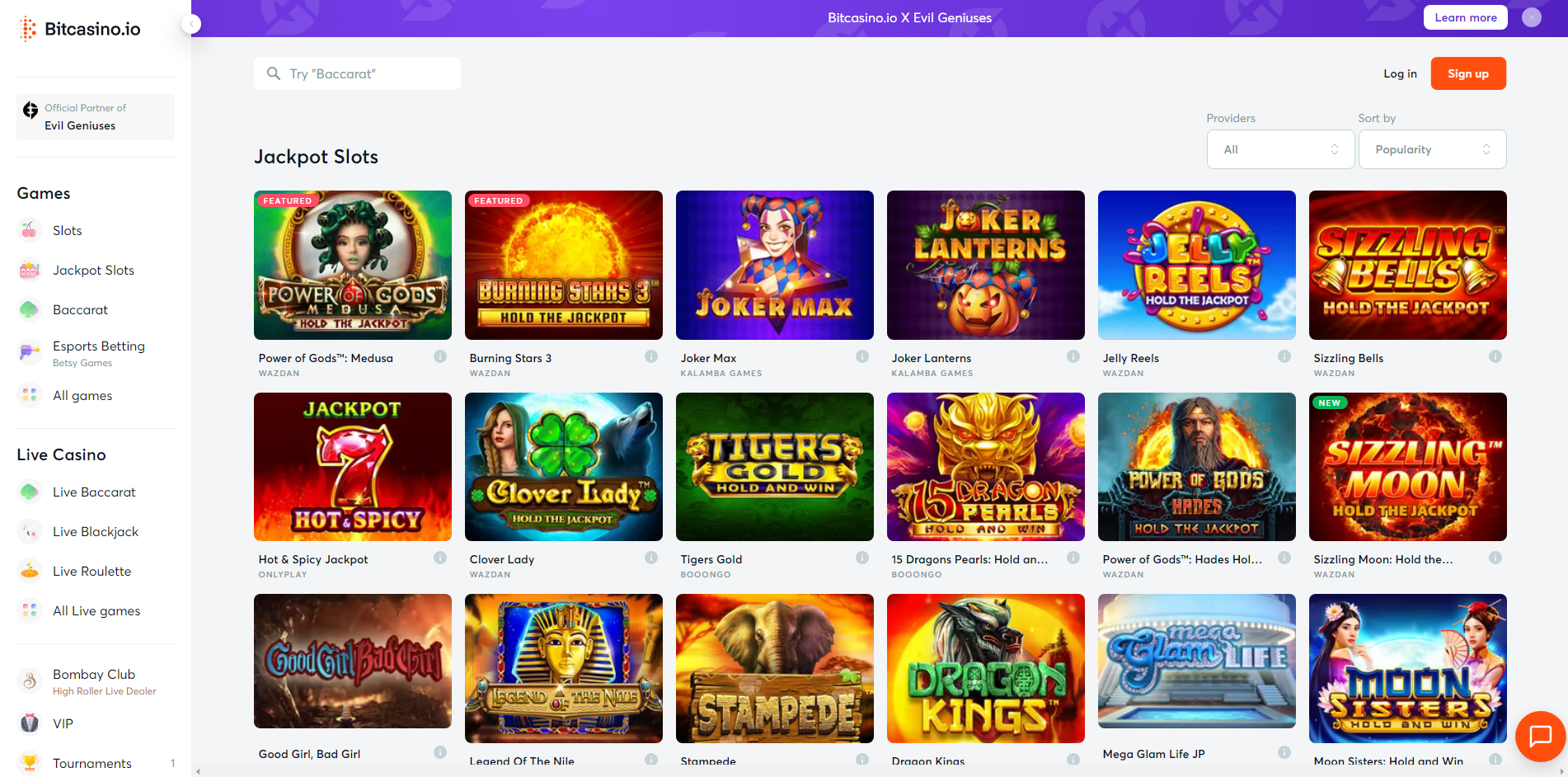
Task: Open Joker Max game thumbnail
Action: (775, 265)
